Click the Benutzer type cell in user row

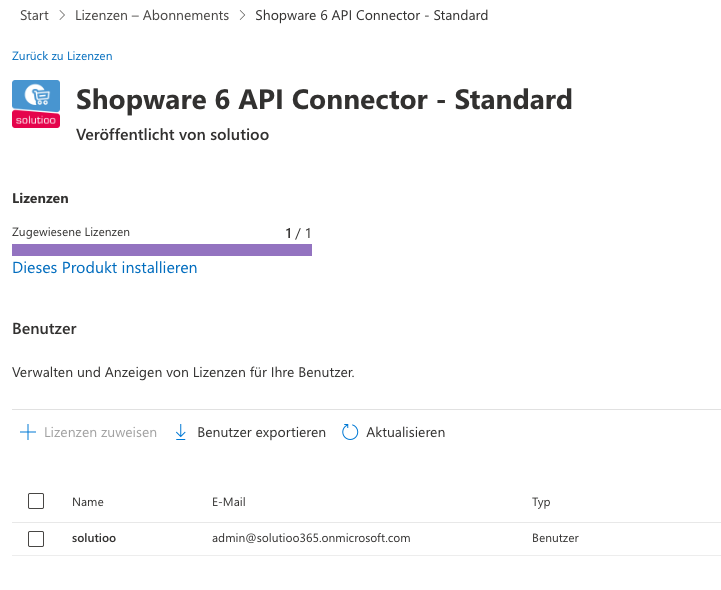[555, 538]
